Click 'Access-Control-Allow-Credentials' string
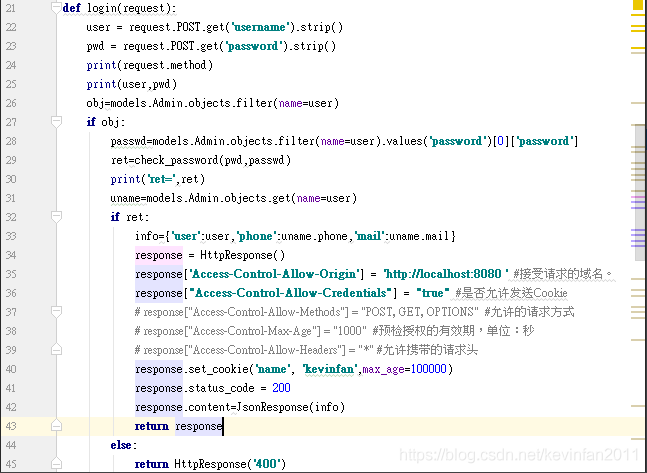Screen dimensions: 647x473 coord(290,293)
